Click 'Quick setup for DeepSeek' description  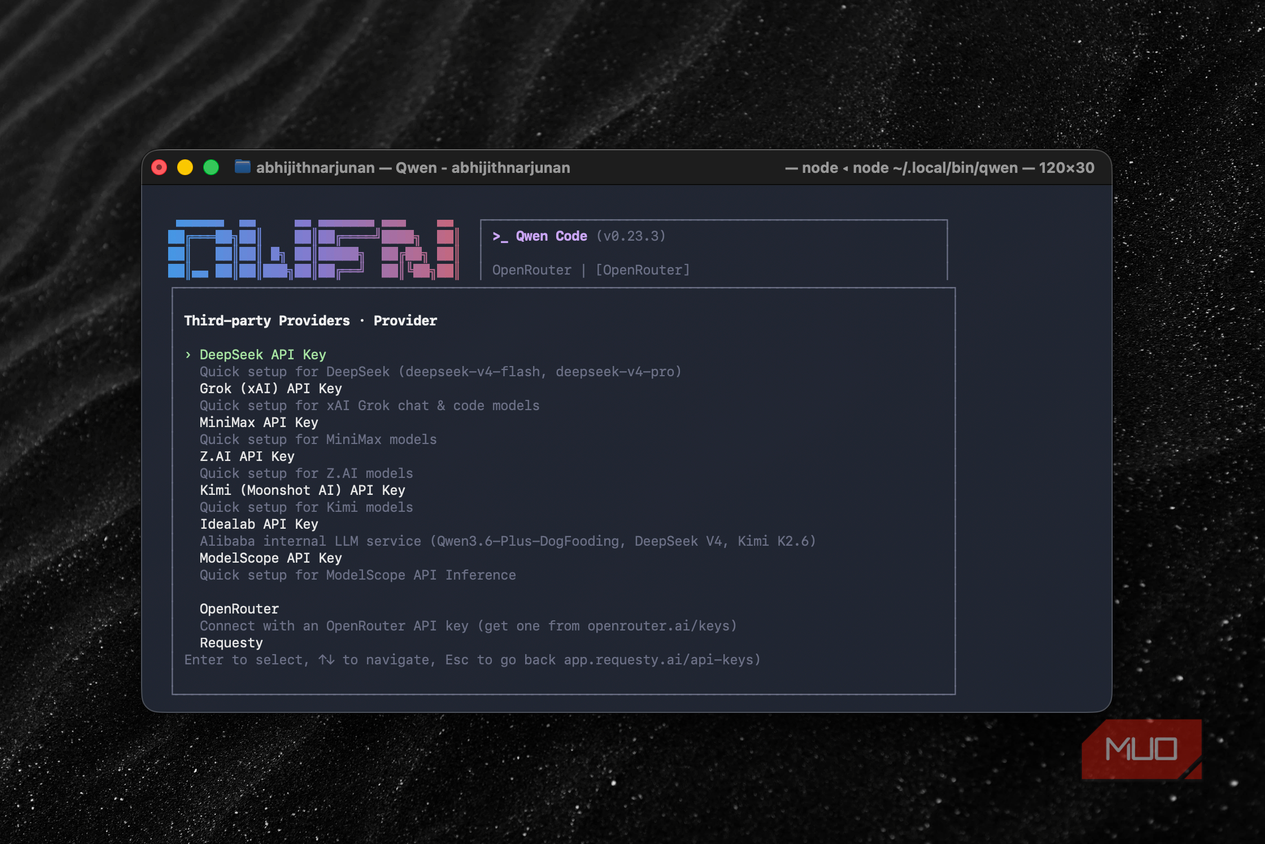coord(440,371)
